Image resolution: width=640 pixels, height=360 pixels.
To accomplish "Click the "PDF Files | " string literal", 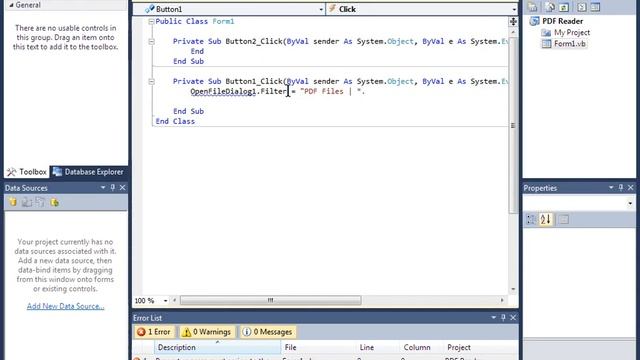I will (332, 91).
